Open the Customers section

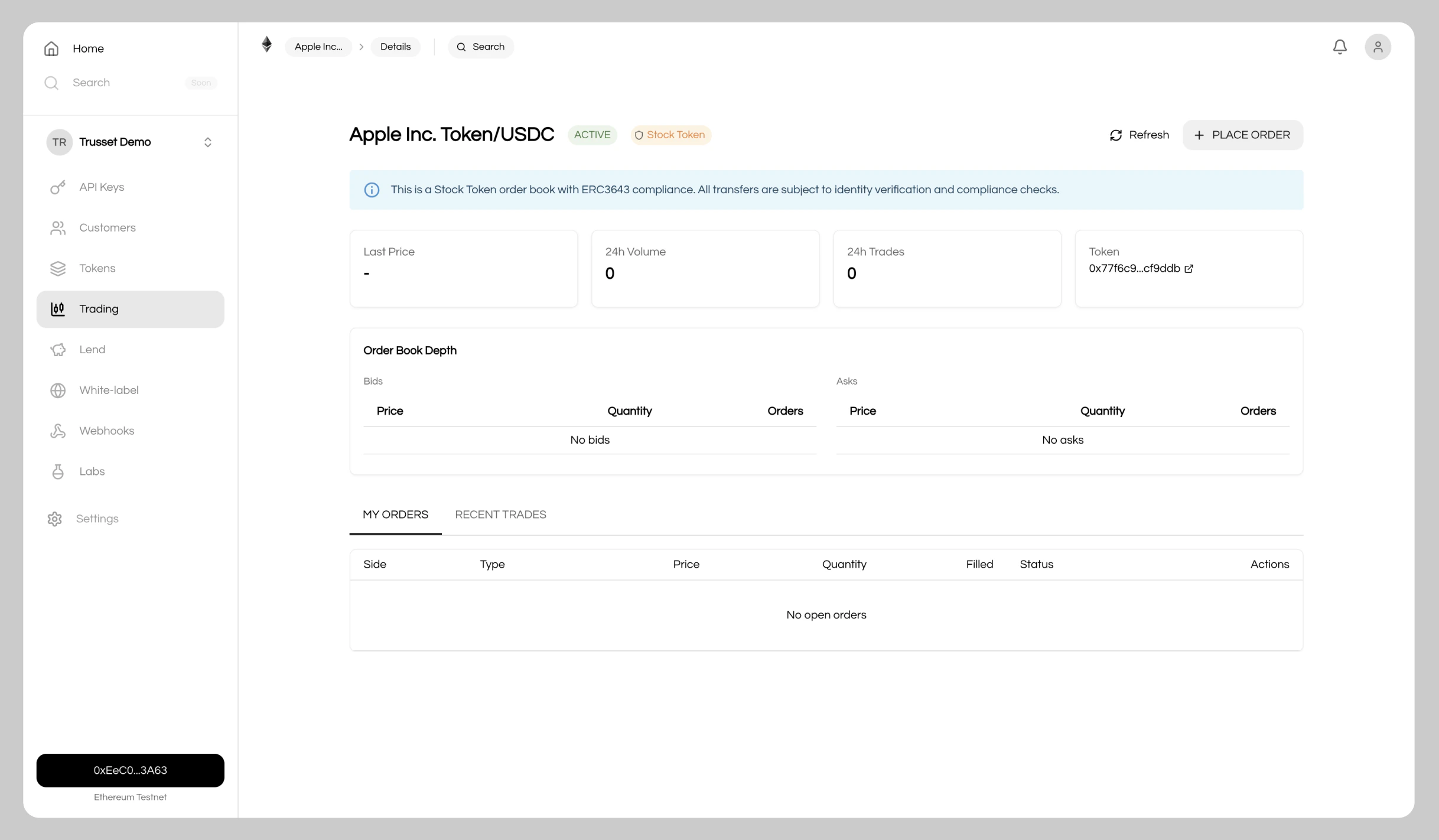tap(107, 227)
